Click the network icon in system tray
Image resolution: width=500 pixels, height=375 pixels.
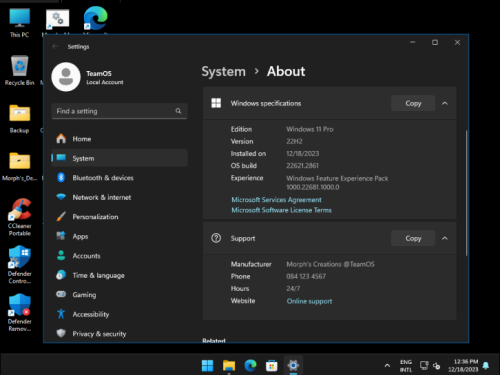coord(424,366)
